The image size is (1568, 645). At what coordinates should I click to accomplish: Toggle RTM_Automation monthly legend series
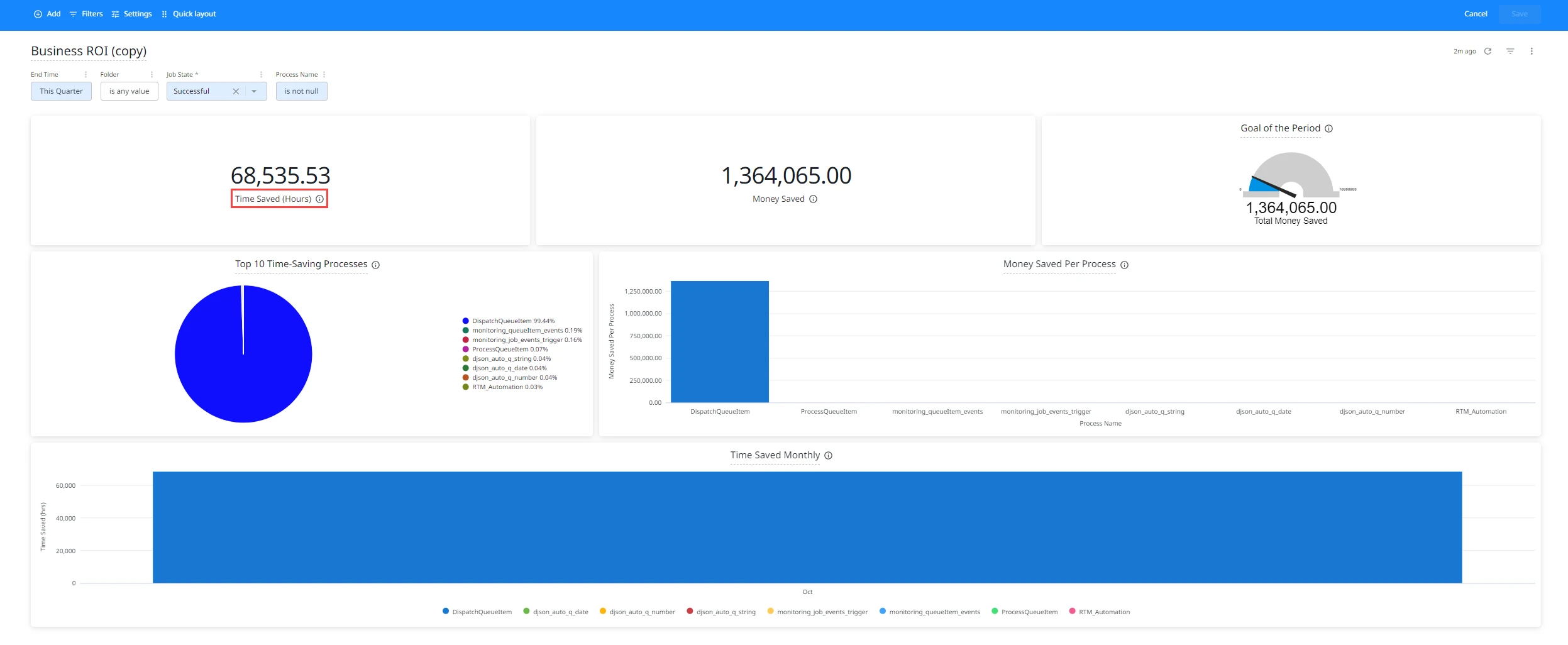pos(1100,612)
